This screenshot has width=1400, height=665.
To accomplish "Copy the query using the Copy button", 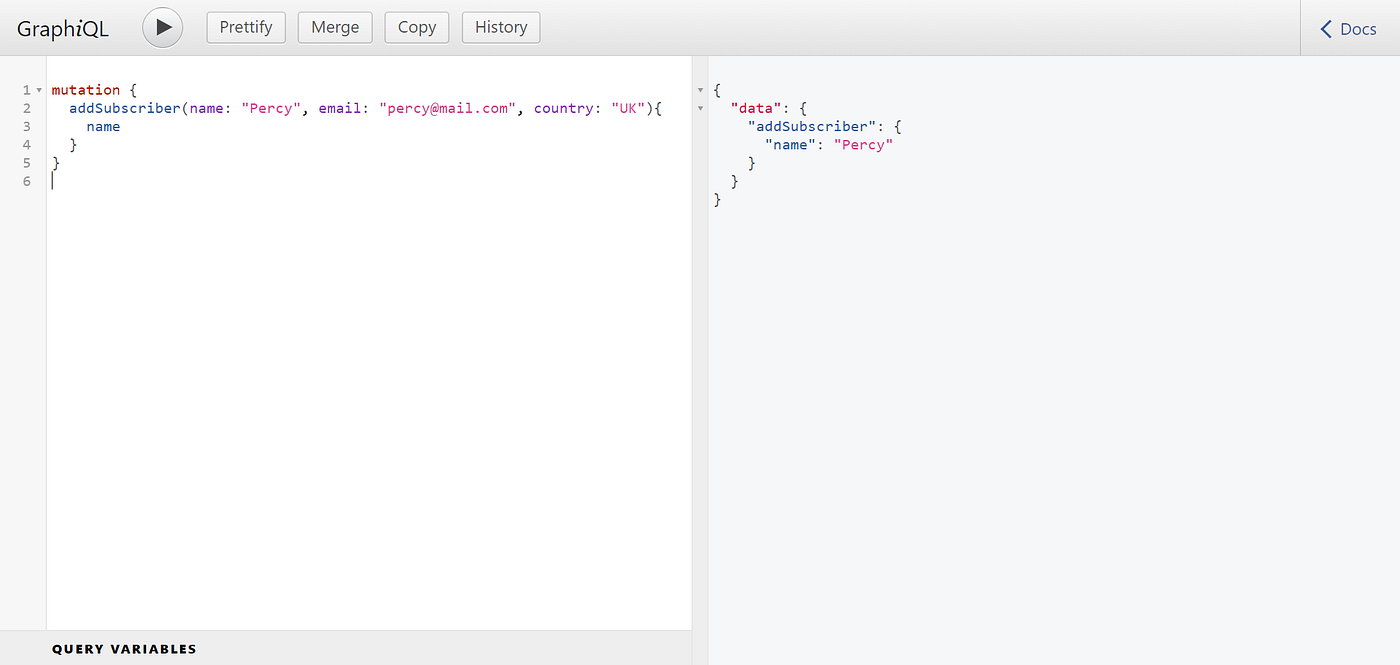I will pyautogui.click(x=416, y=27).
